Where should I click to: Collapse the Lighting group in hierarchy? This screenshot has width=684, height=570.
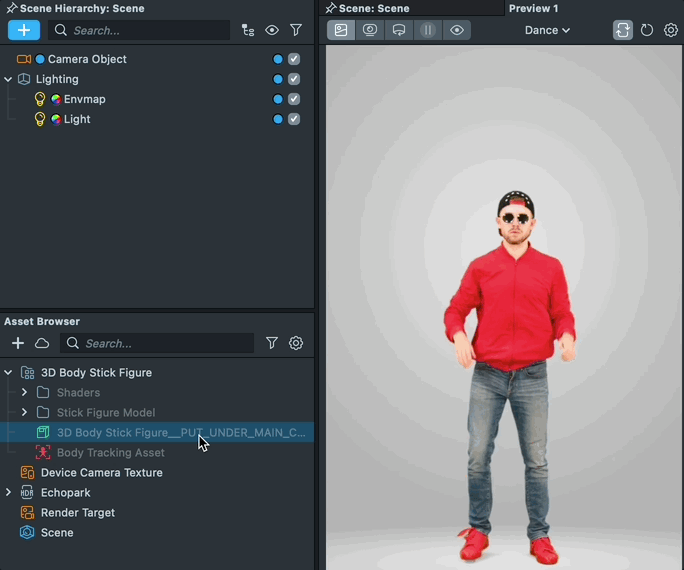point(8,79)
